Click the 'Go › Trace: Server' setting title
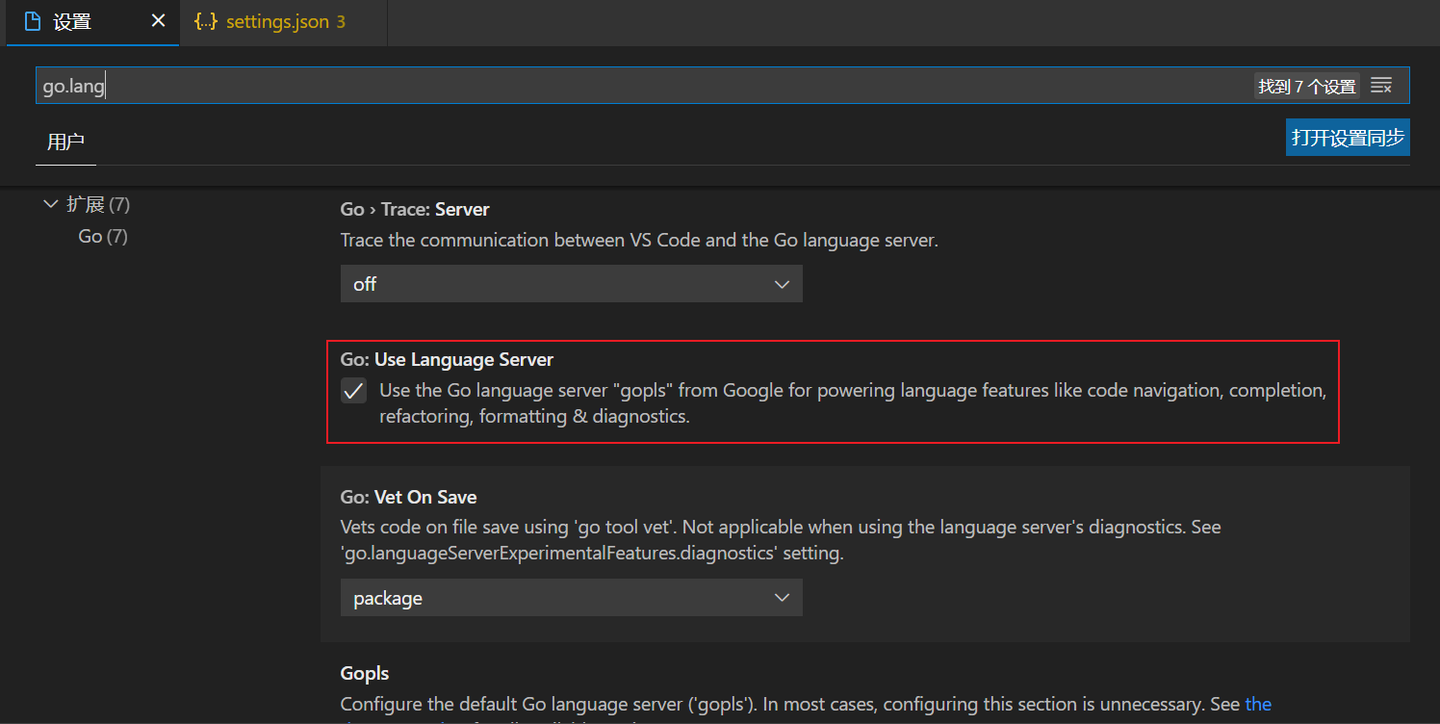Screen dimensions: 1440x724 click(x=414, y=209)
